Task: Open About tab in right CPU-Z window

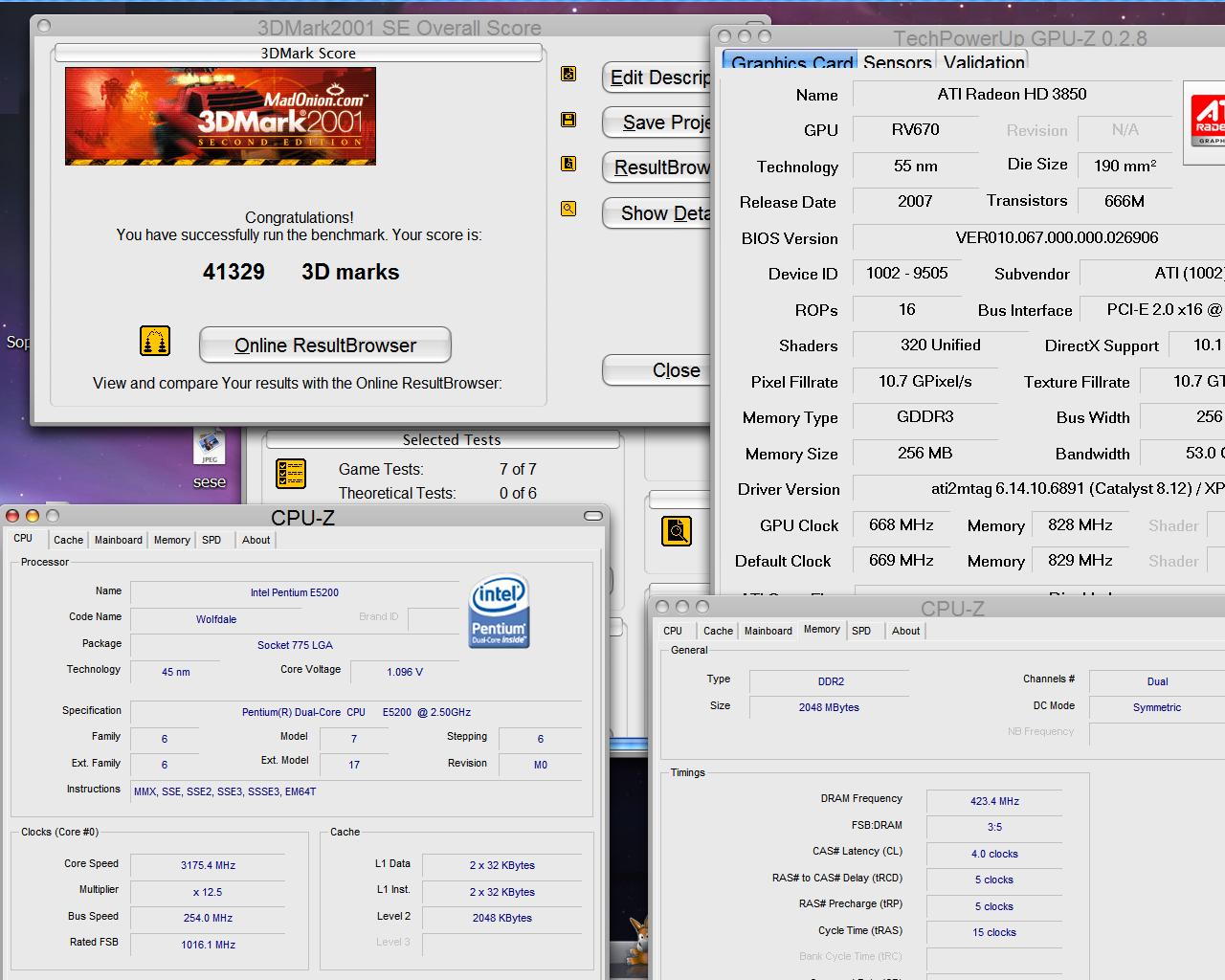Action: coord(905,631)
